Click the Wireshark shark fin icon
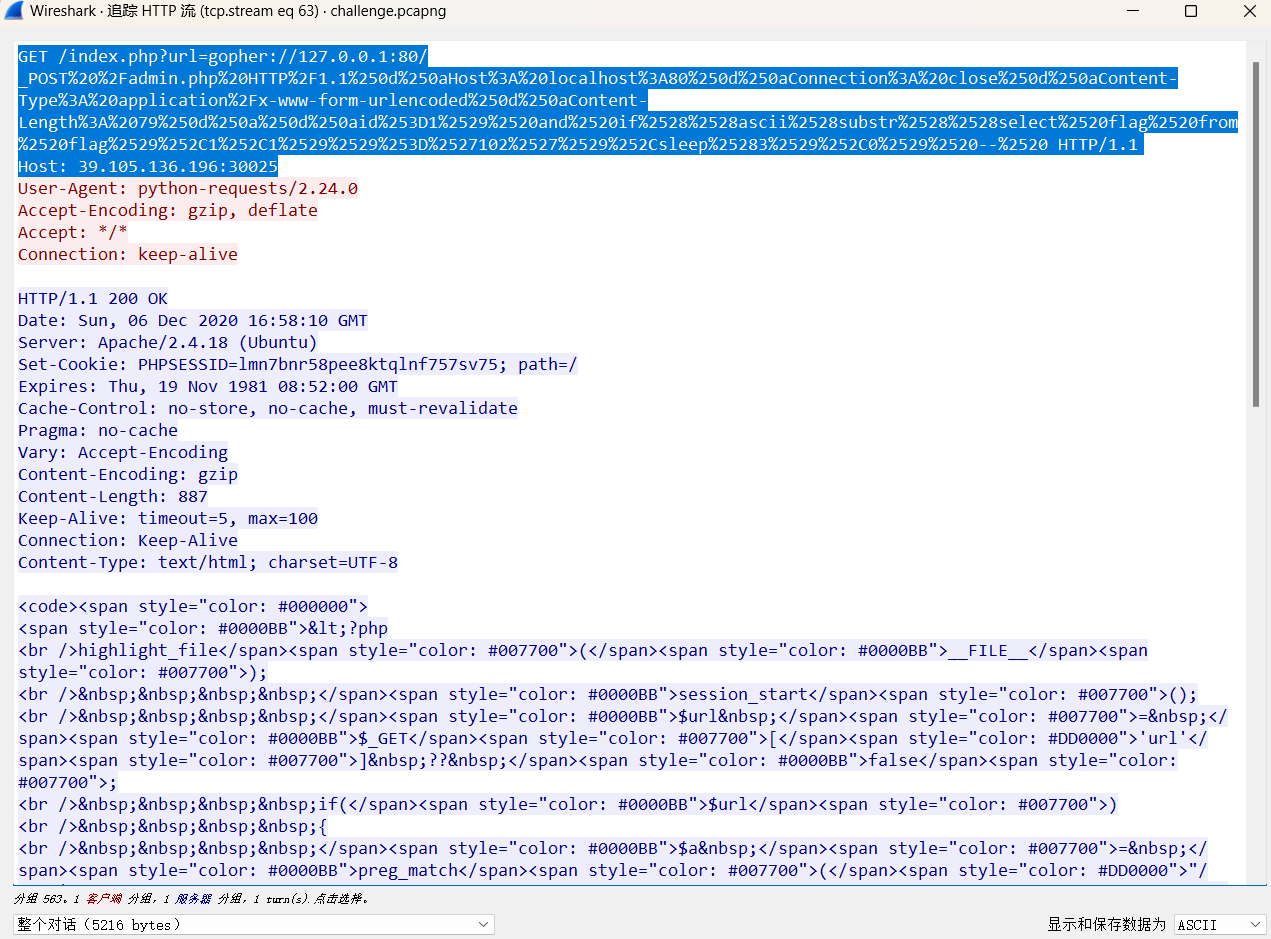Screen dimensions: 1271x939 (15, 12)
